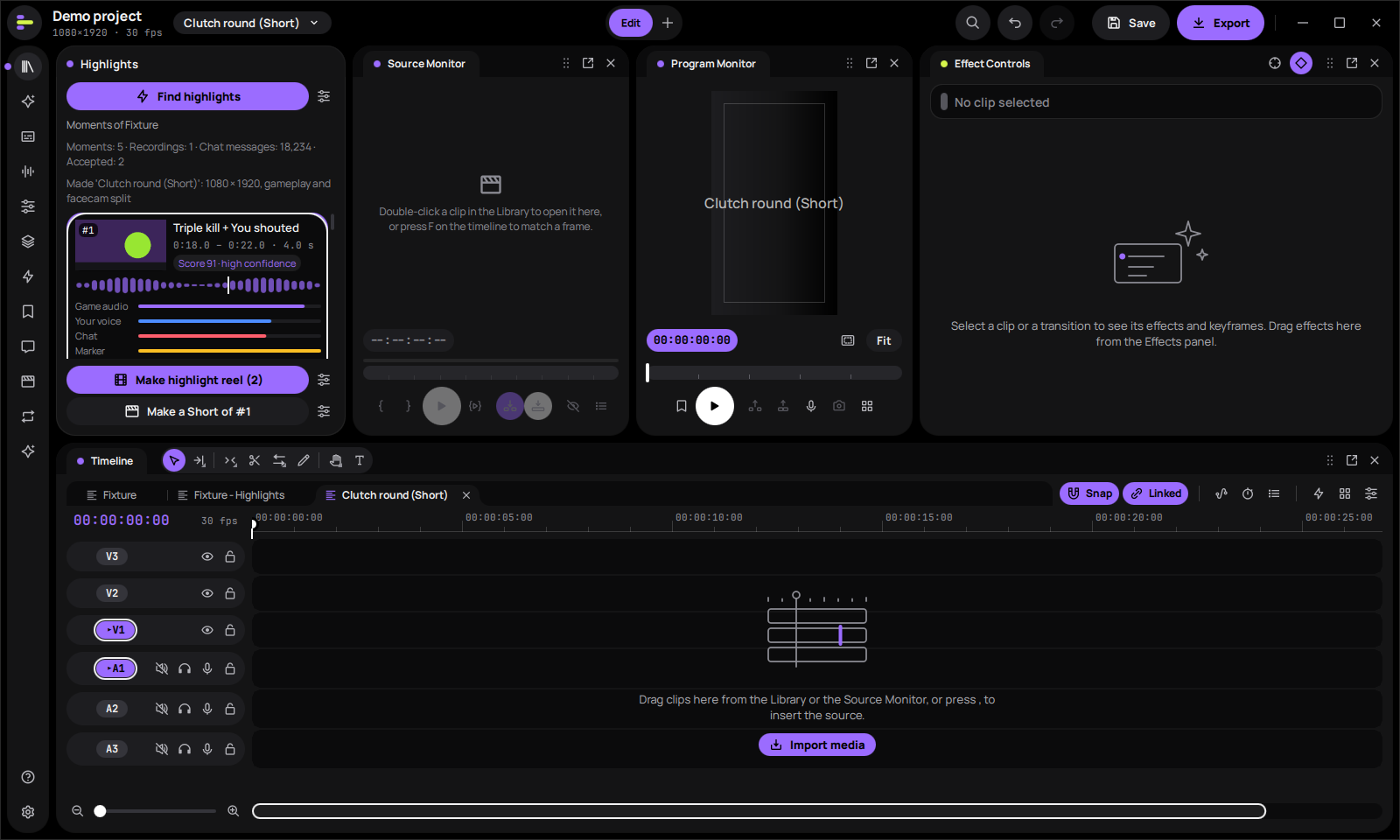
Task: Hide track V3 with eye icon
Action: point(207,556)
